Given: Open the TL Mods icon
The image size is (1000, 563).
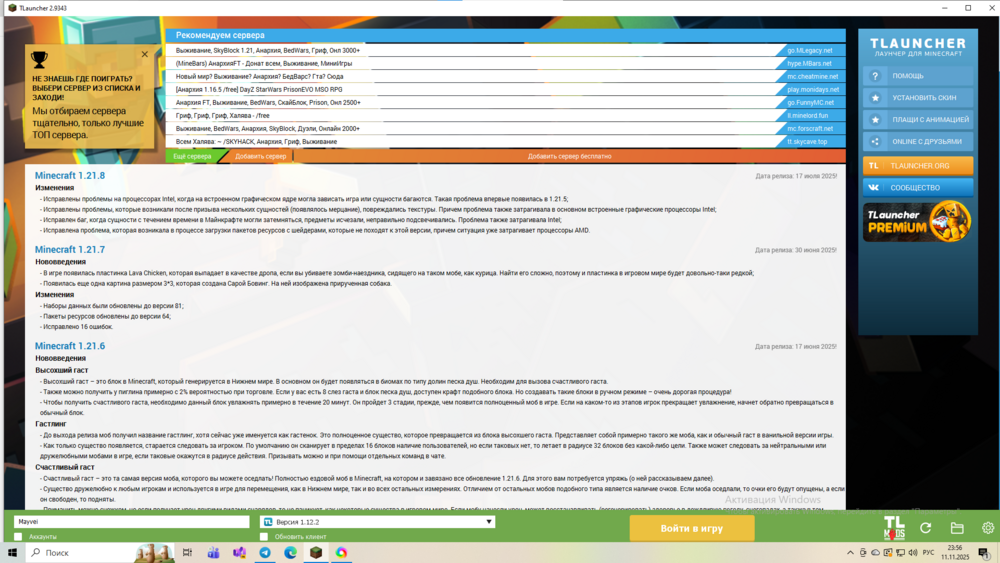Looking at the screenshot, I should (x=894, y=527).
